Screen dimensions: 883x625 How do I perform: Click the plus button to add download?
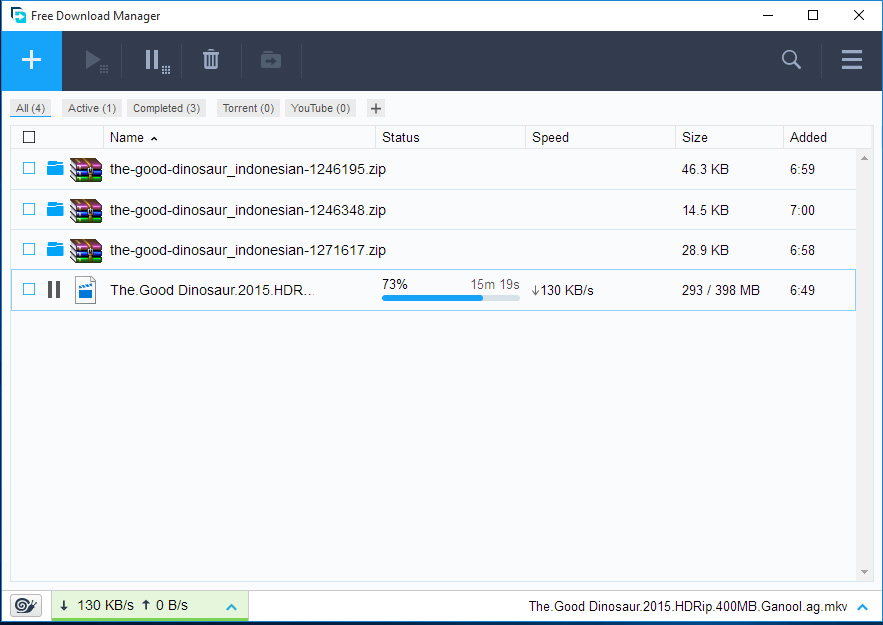coord(31,61)
